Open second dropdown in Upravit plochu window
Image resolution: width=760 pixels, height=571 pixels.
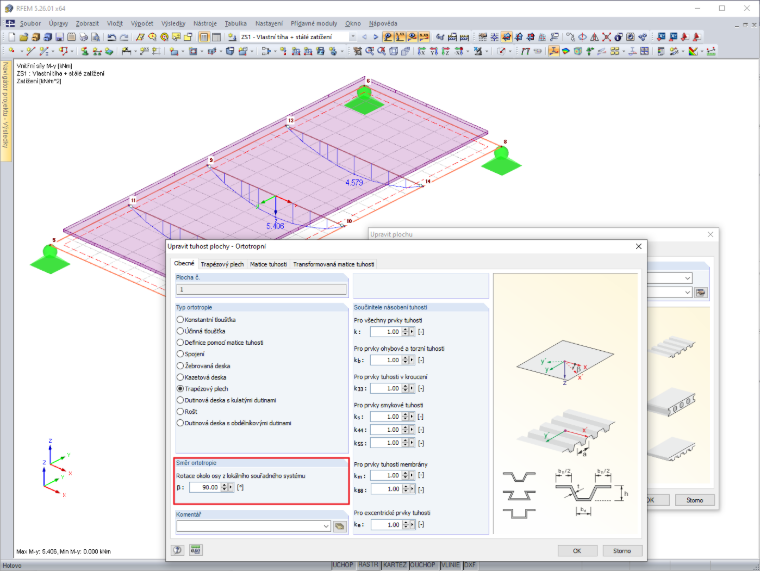(687, 292)
